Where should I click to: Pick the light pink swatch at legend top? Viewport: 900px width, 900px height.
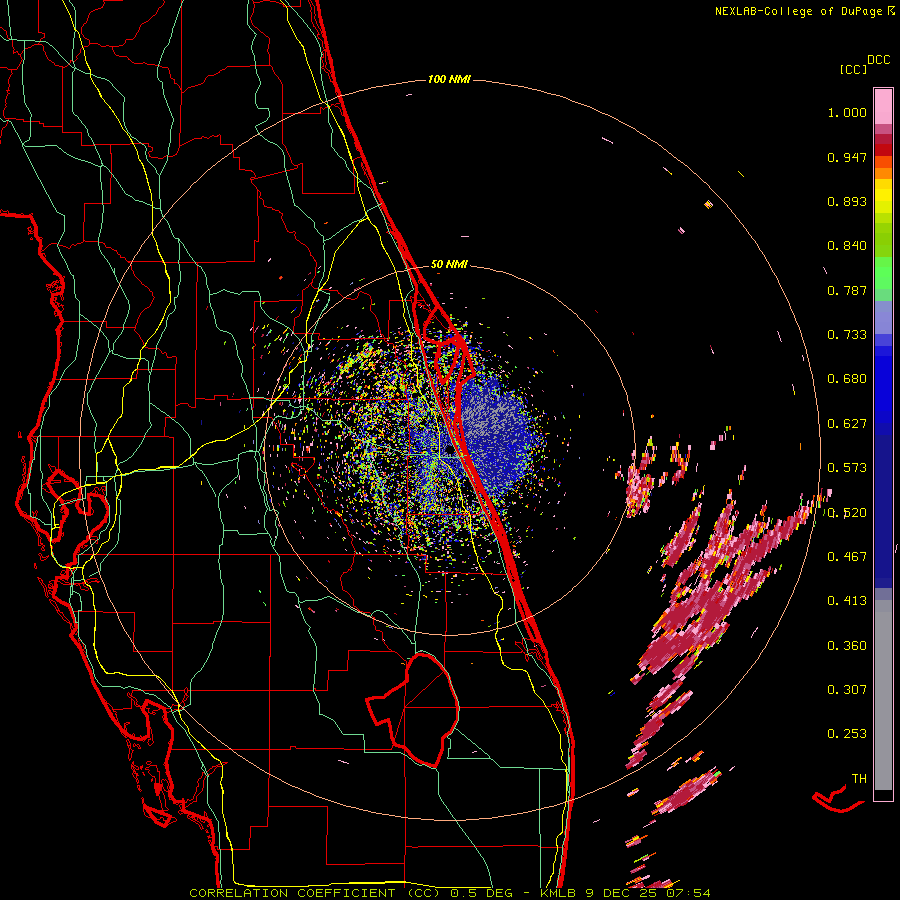pos(883,107)
